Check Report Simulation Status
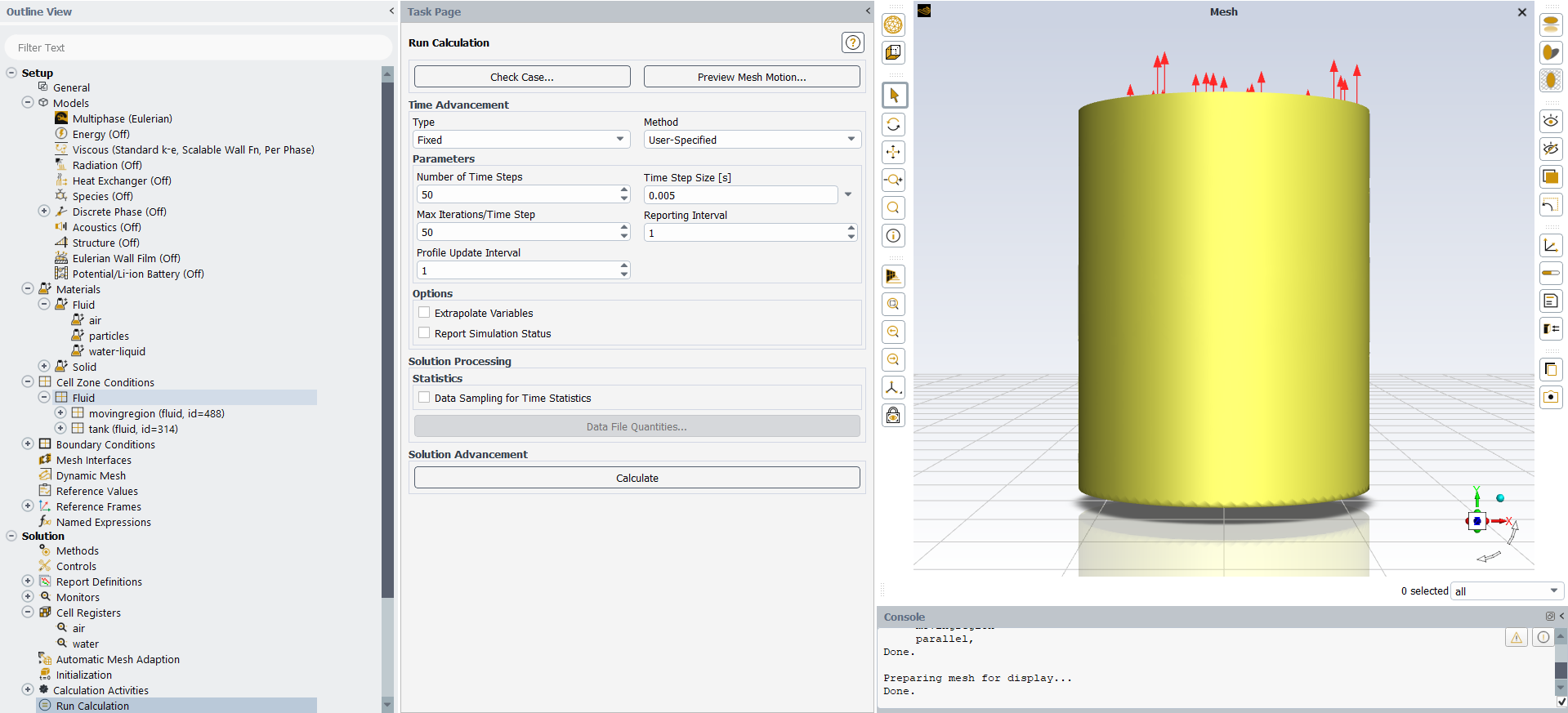The height and width of the screenshot is (713, 1568). [x=424, y=333]
